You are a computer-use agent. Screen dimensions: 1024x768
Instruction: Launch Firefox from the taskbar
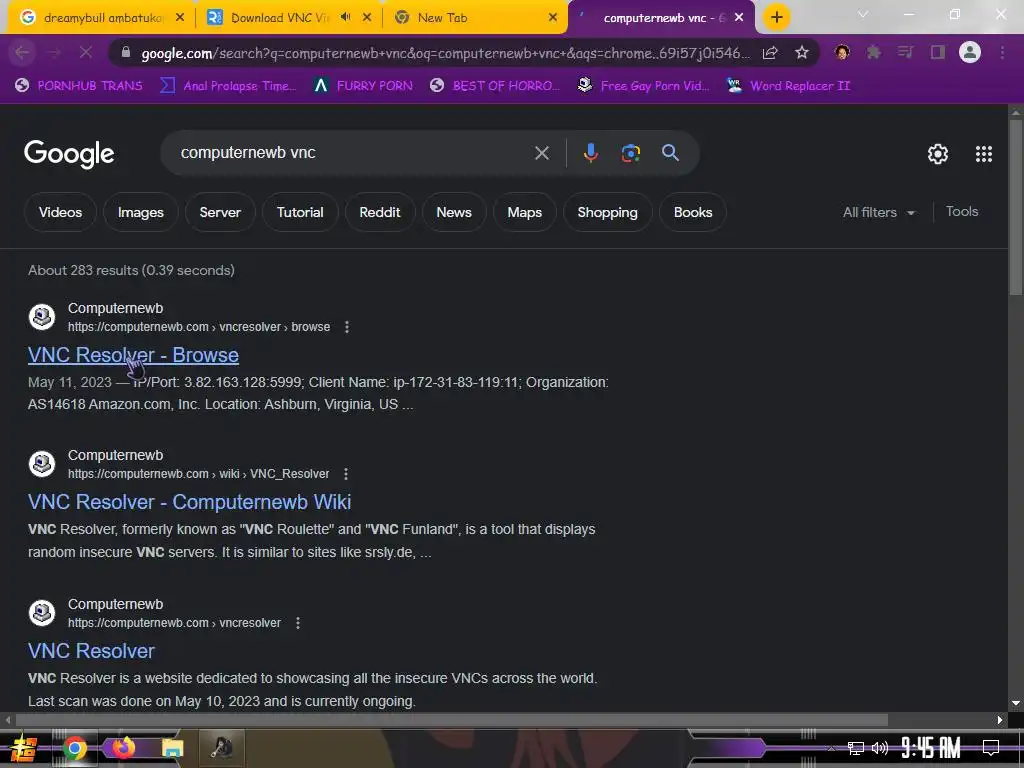123,748
